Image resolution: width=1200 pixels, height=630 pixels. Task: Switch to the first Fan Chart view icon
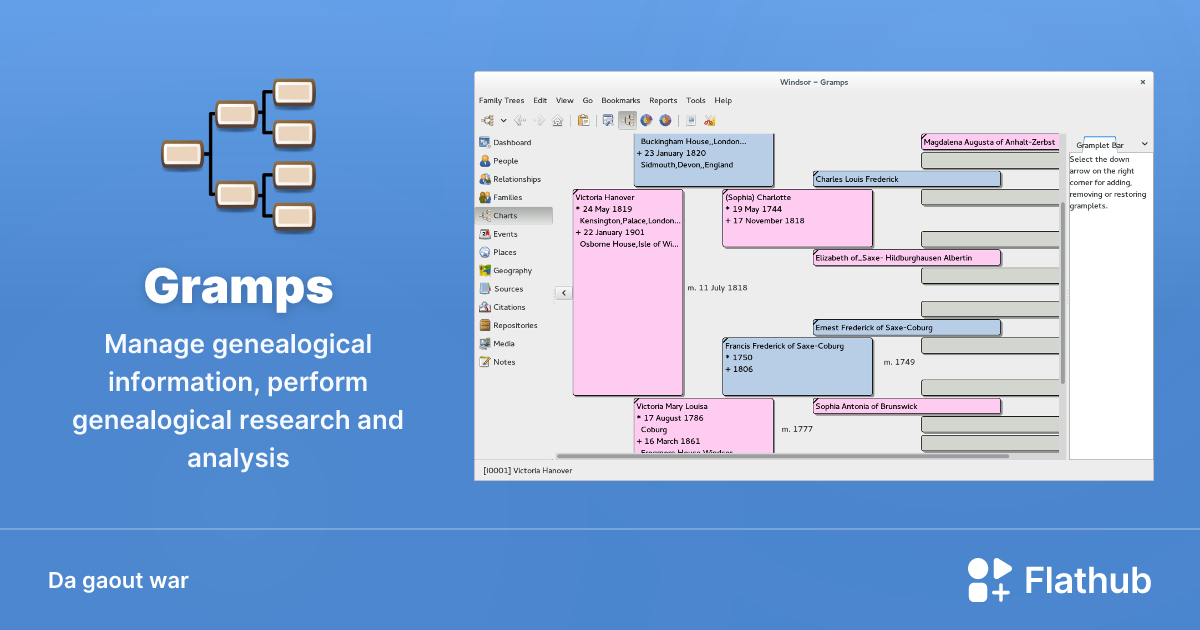[646, 121]
